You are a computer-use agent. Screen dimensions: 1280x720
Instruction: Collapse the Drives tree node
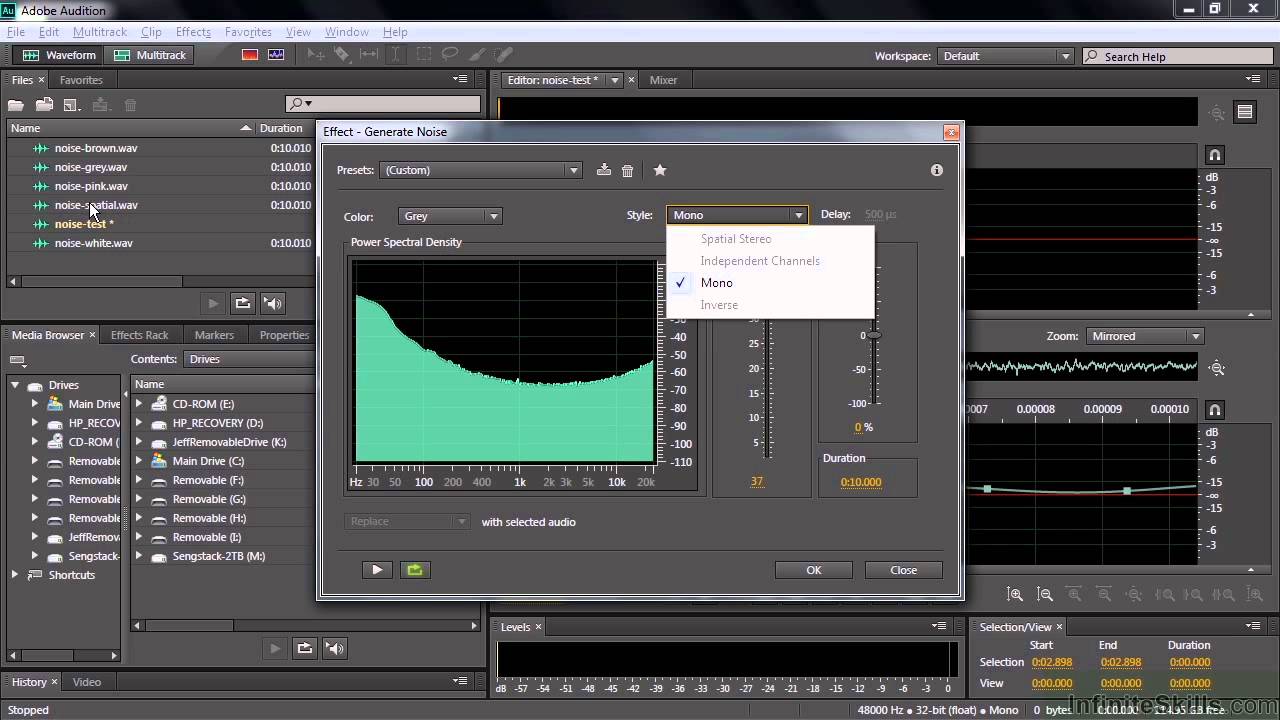pos(15,385)
